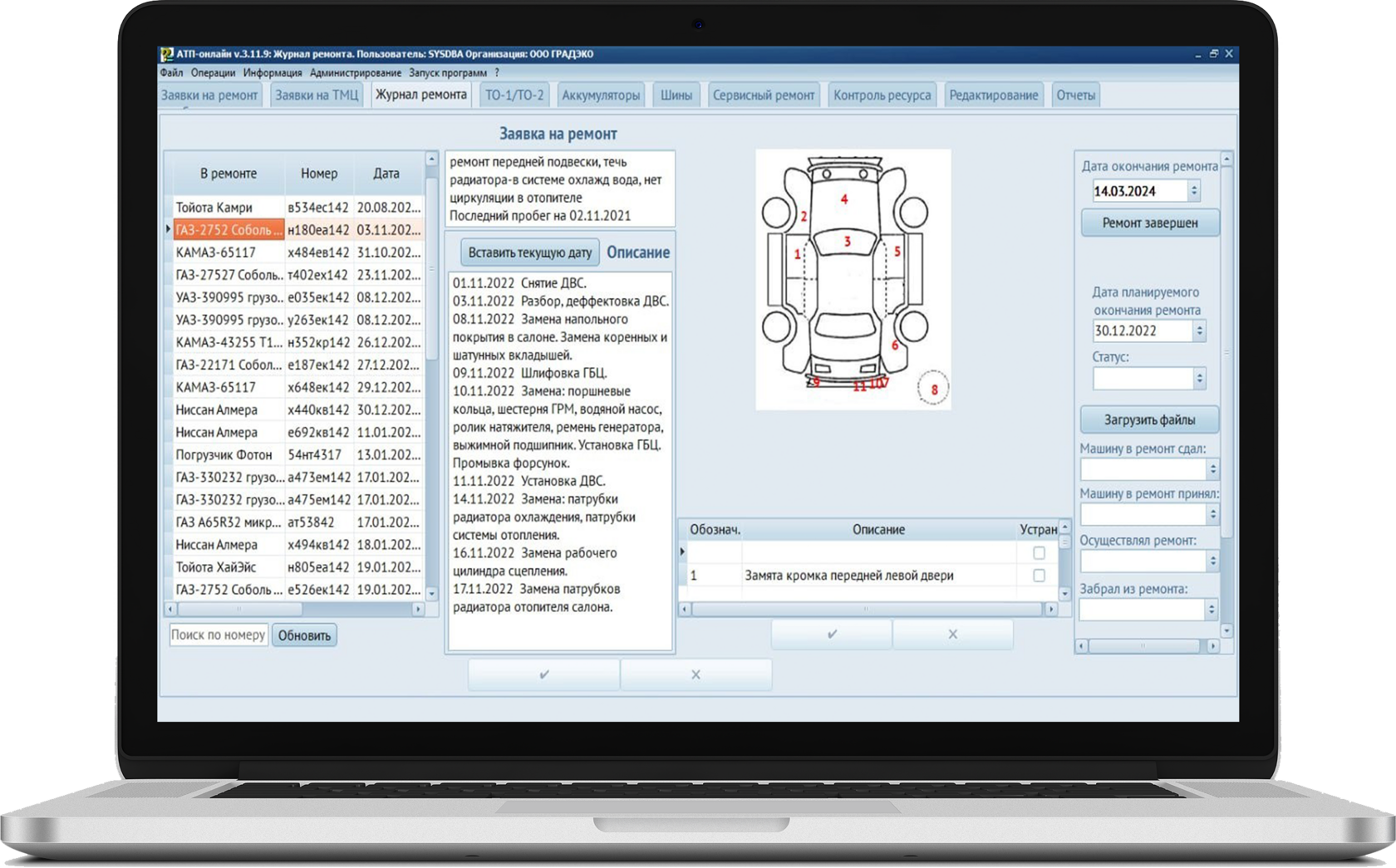Switch to the Контроль ресурса tab
The image size is (1396, 868).
coord(882,95)
